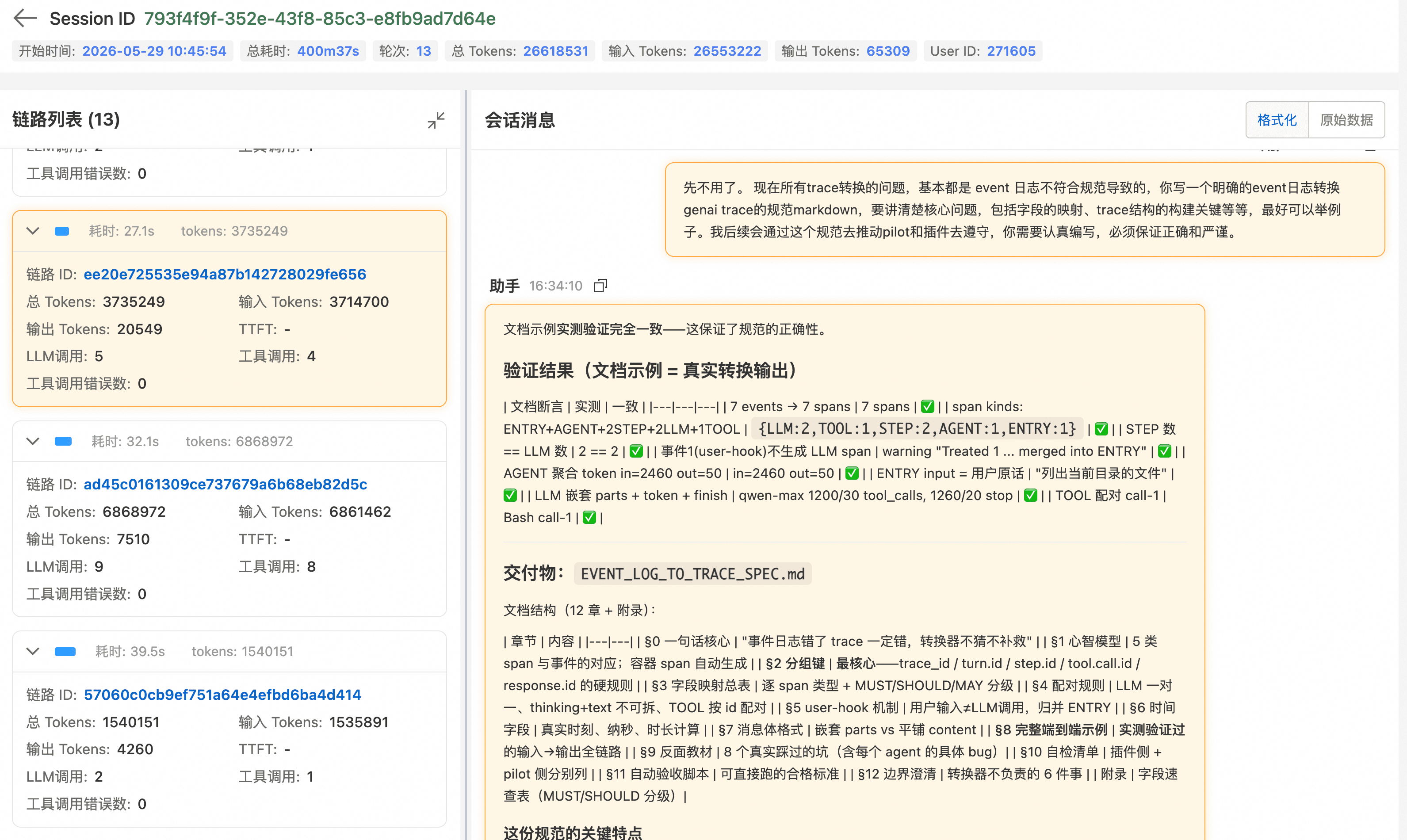Click the LLM调用 5 field
The width and height of the screenshot is (1407, 840).
tap(65, 356)
